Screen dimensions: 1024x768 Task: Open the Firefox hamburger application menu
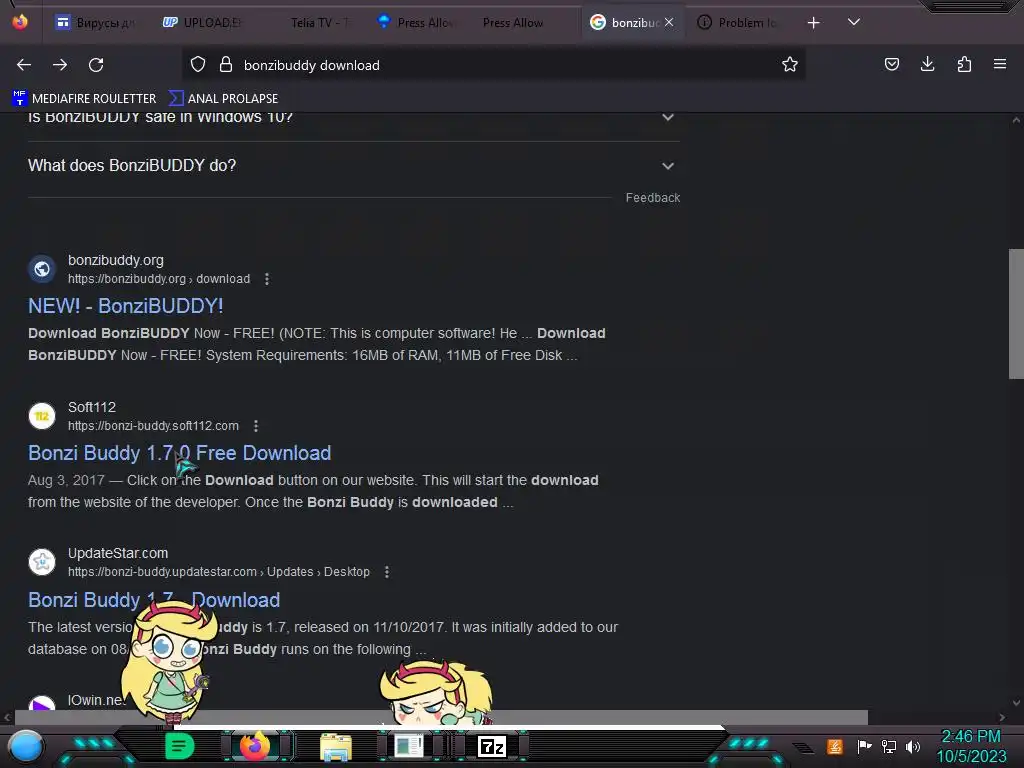pyautogui.click(x=1000, y=65)
